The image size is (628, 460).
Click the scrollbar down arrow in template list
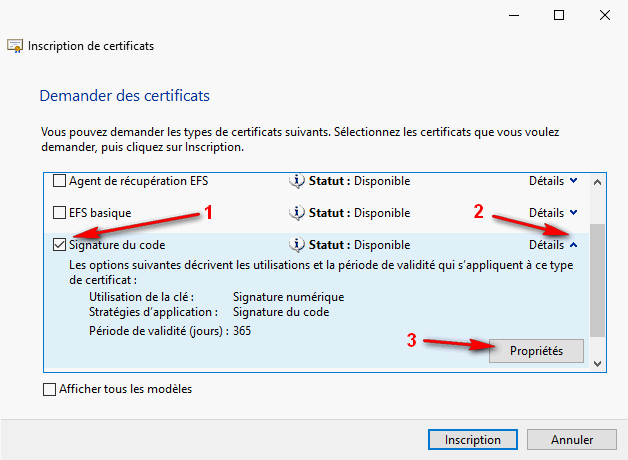click(x=597, y=361)
